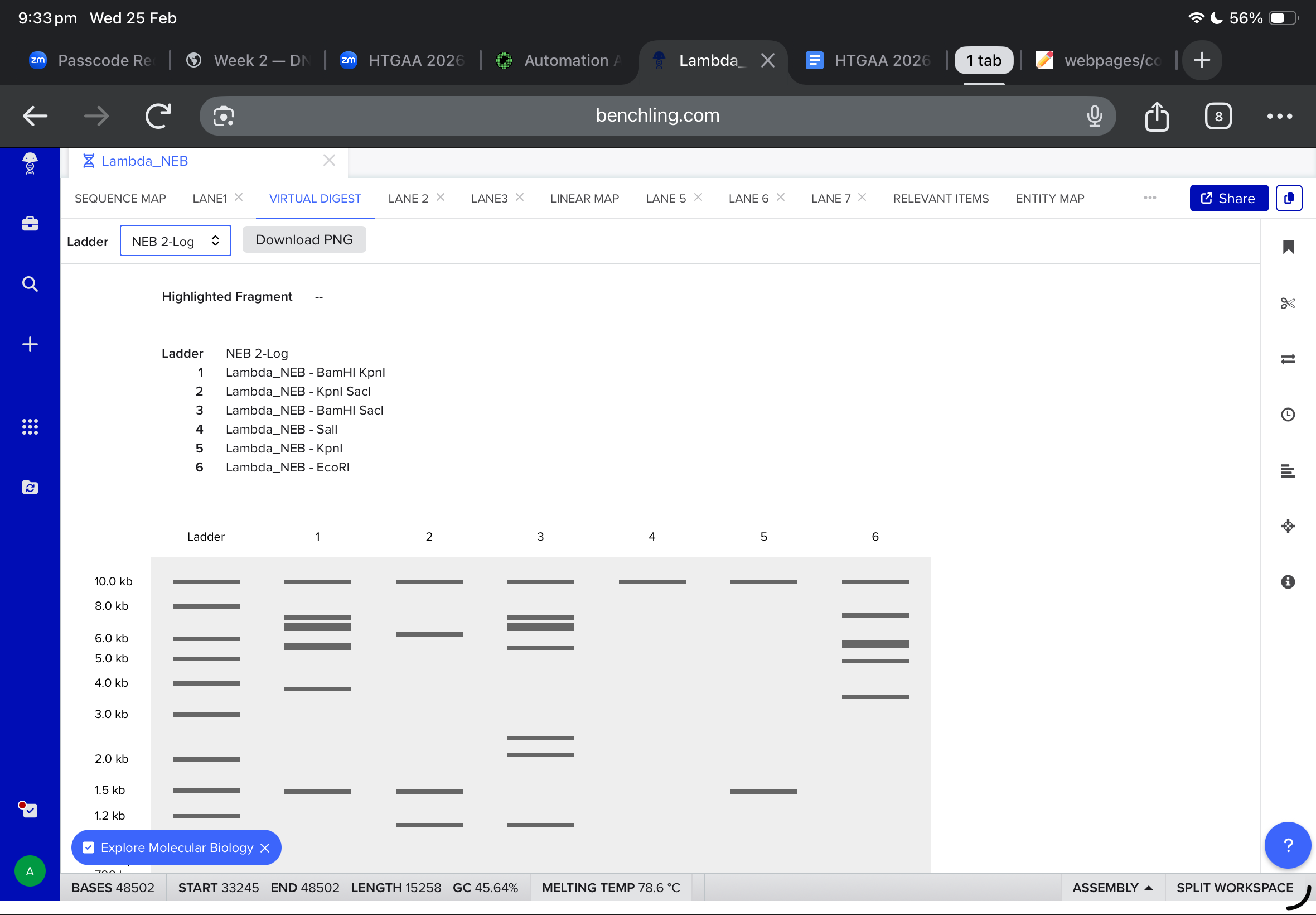Click the browser forward arrow

pos(96,117)
